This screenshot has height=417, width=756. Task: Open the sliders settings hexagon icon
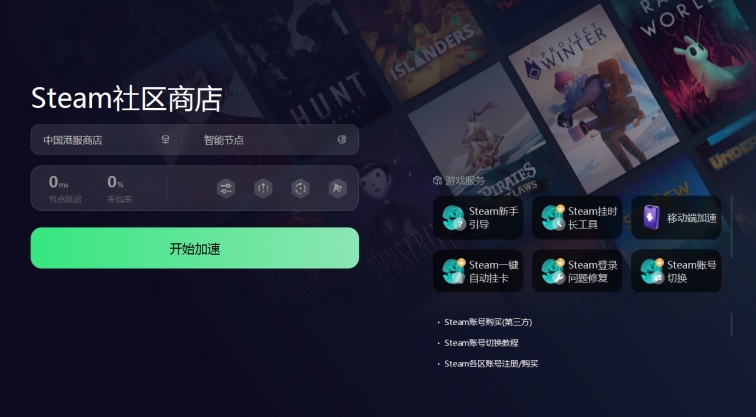point(226,188)
